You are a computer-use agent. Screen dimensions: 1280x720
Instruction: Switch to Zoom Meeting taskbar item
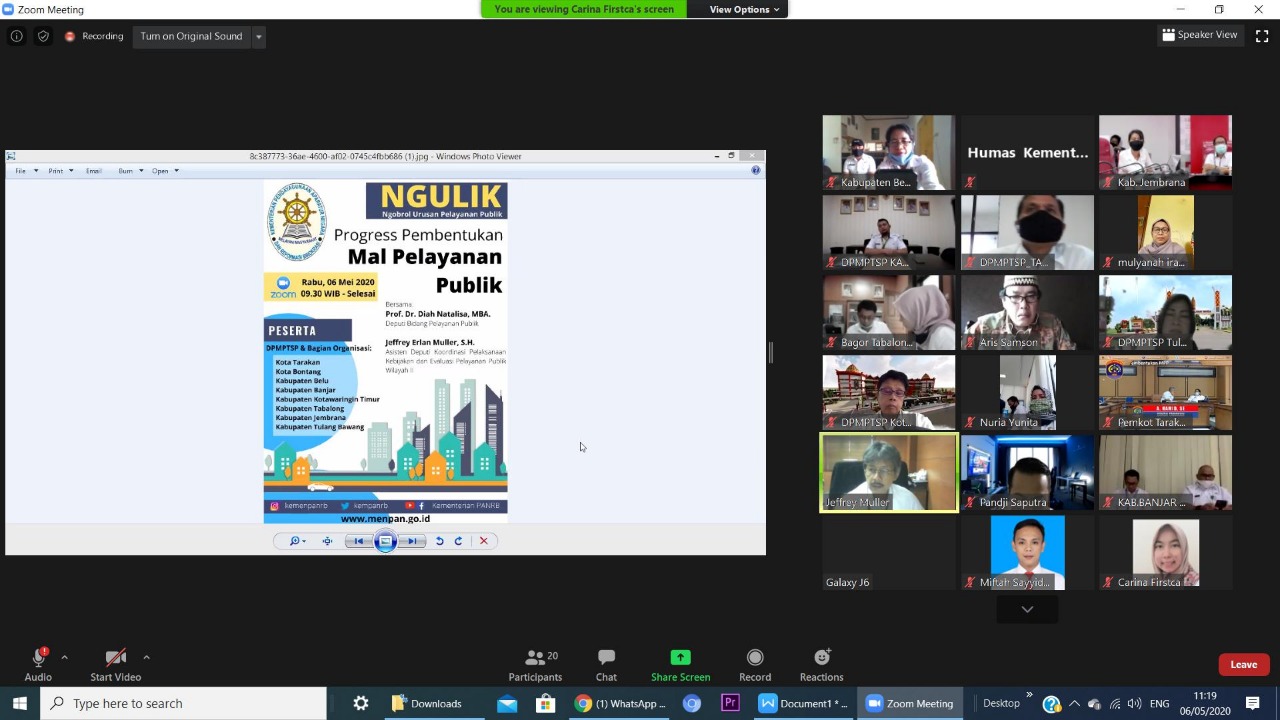[x=910, y=703]
